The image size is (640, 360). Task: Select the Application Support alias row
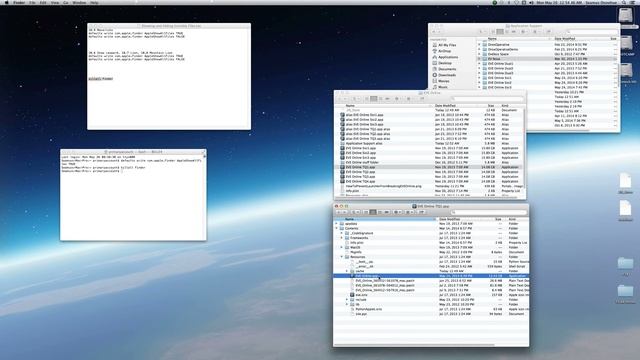[429, 143]
